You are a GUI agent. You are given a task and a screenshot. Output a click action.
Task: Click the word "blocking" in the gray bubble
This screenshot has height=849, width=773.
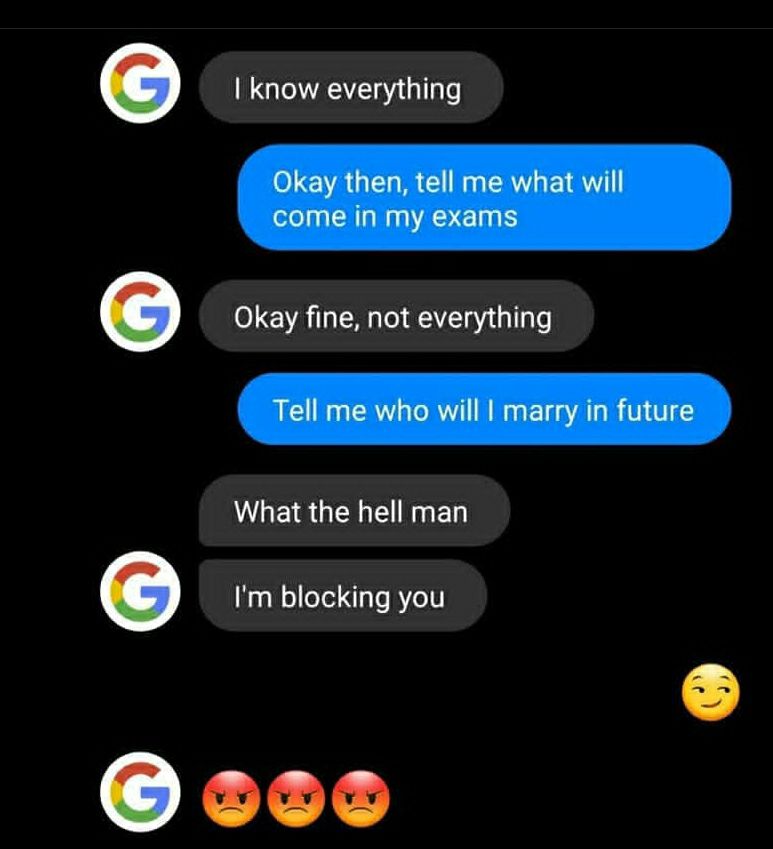click(335, 597)
